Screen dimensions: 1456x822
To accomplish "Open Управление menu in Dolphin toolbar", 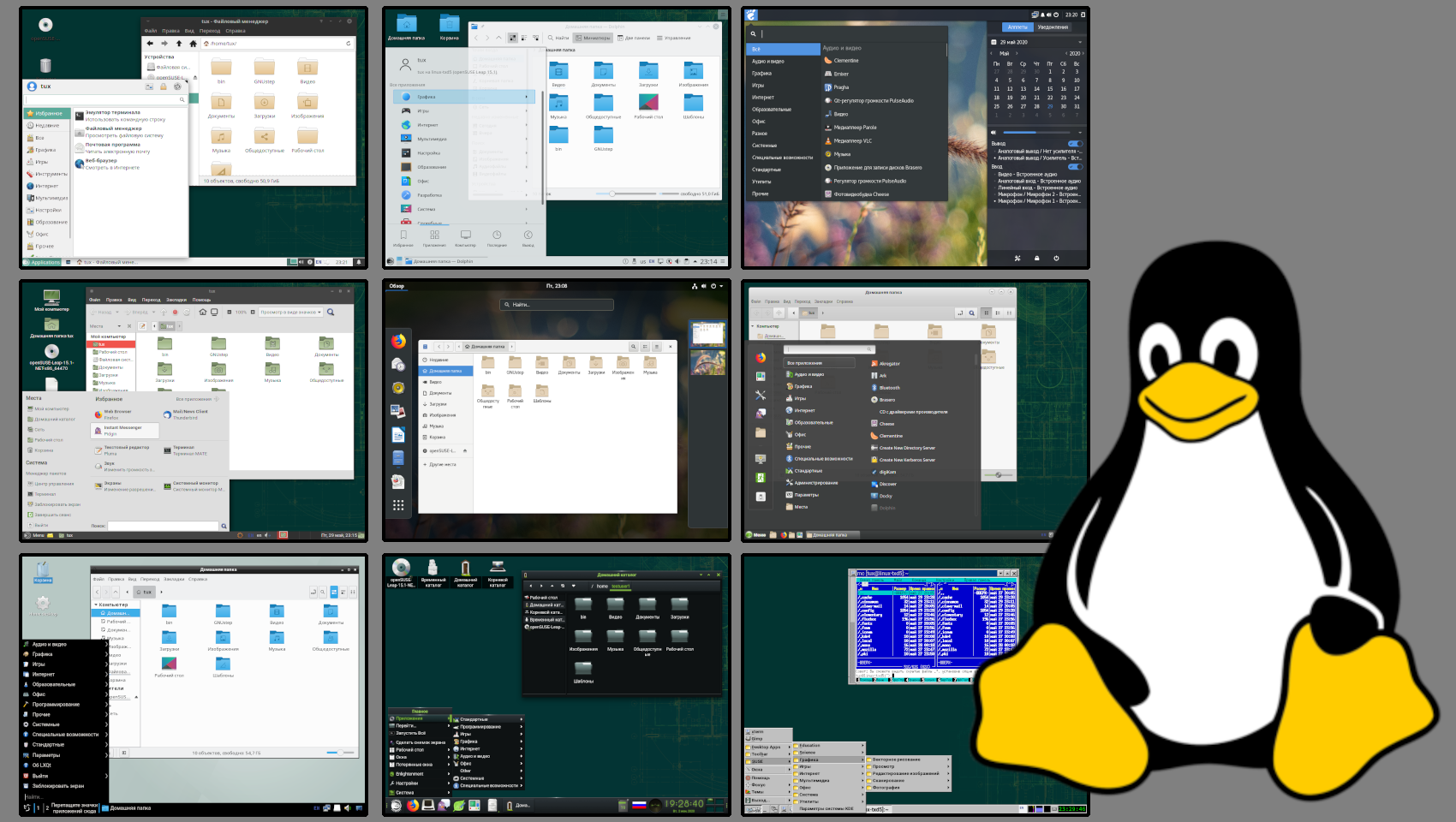I will click(x=674, y=38).
